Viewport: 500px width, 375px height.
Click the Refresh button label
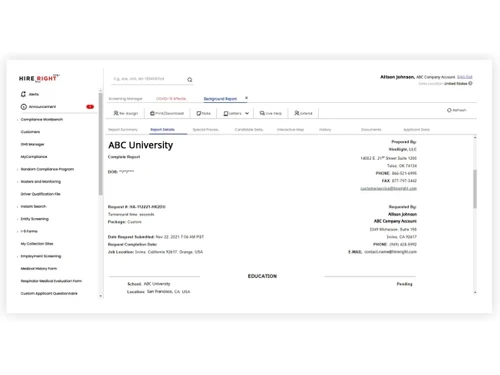click(459, 110)
